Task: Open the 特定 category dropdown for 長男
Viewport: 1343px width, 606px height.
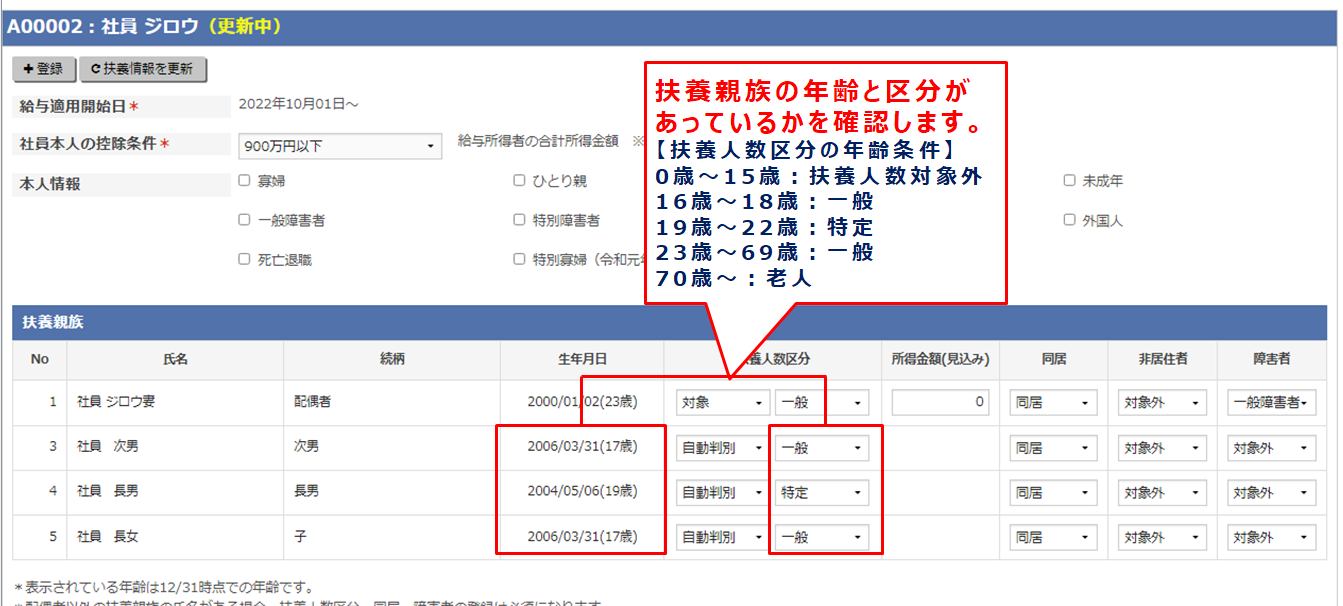Action: pos(820,492)
